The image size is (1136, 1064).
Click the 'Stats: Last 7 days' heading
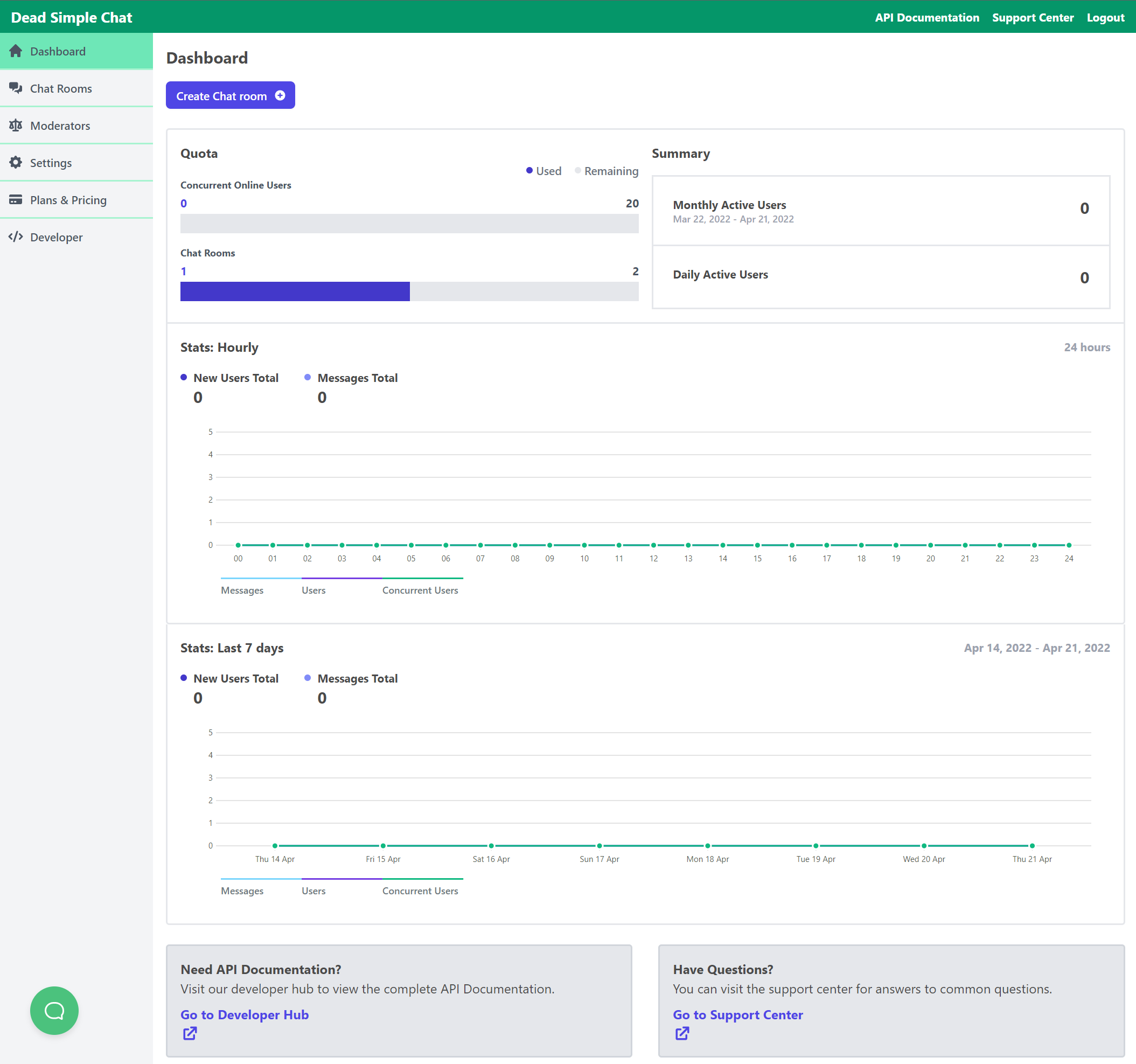232,648
